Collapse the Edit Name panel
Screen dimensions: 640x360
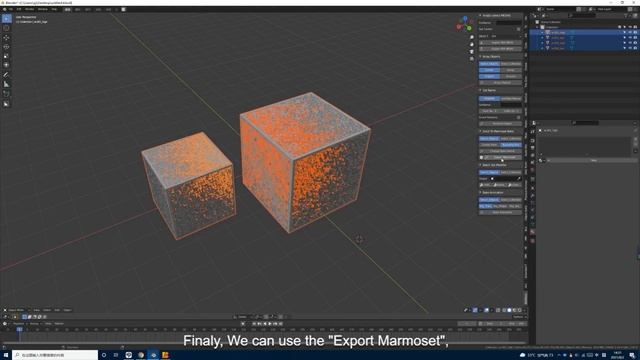480,90
